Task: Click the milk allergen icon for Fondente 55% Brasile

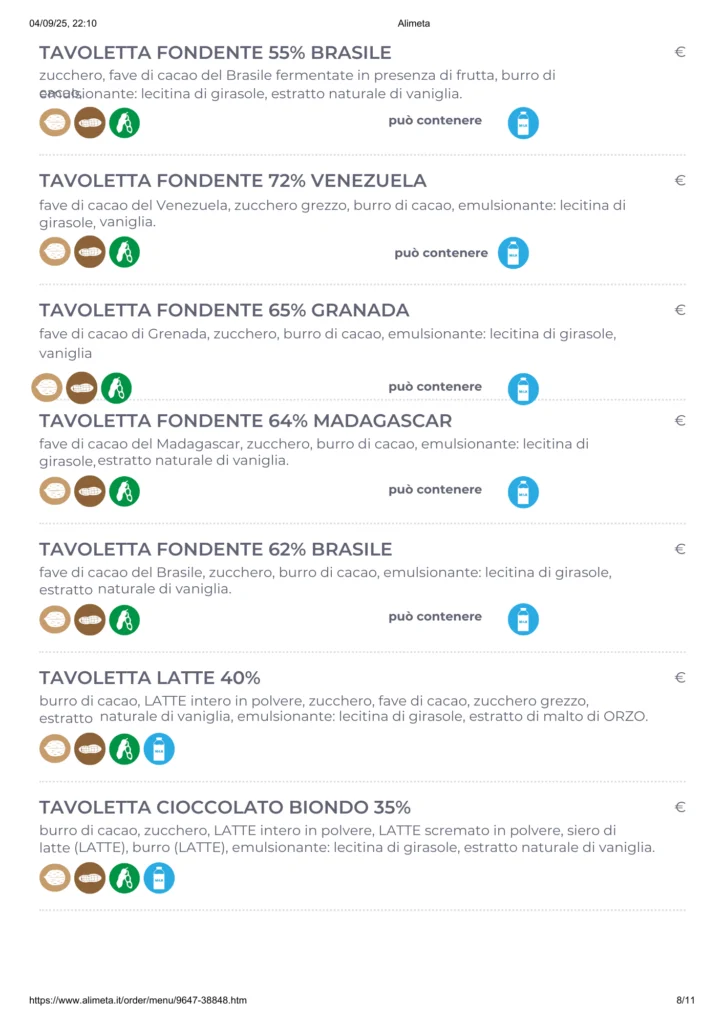Action: [523, 123]
